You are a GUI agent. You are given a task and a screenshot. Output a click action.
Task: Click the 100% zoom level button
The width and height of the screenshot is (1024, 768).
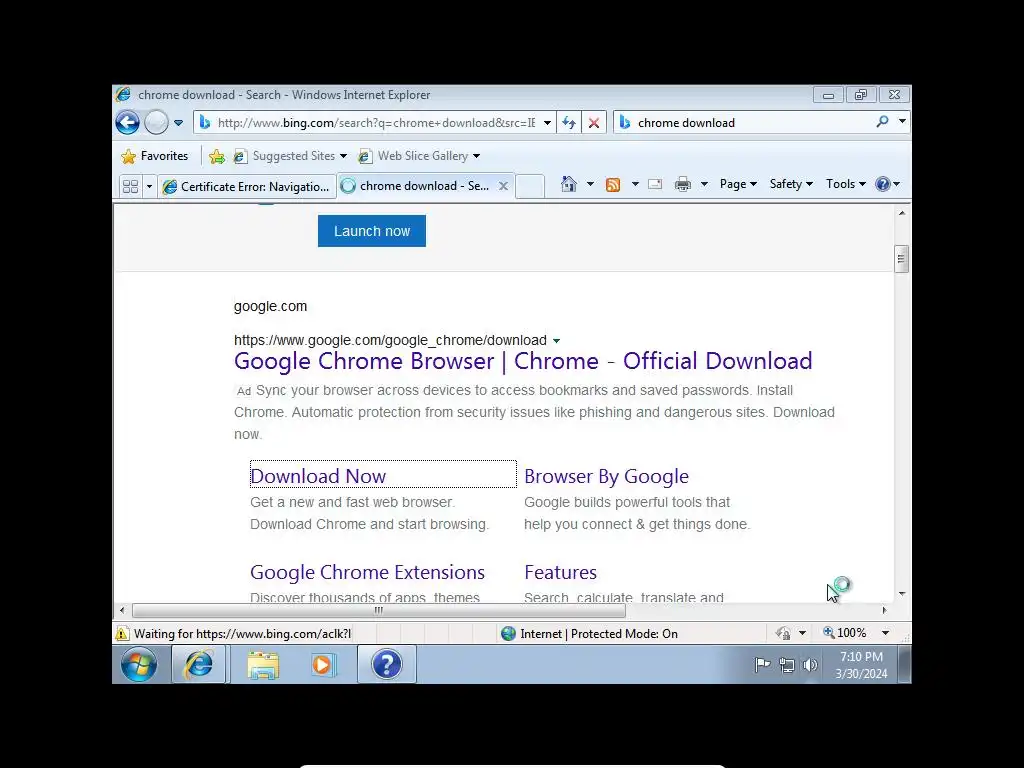(844, 633)
